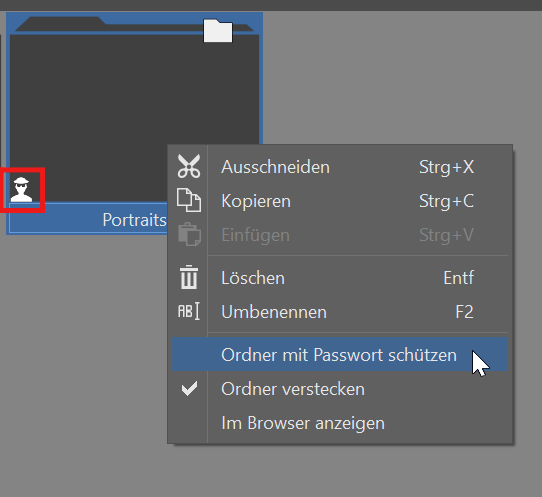This screenshot has height=497, width=542.
Task: Pick the Umbenennen menu entry text
Action: click(274, 312)
